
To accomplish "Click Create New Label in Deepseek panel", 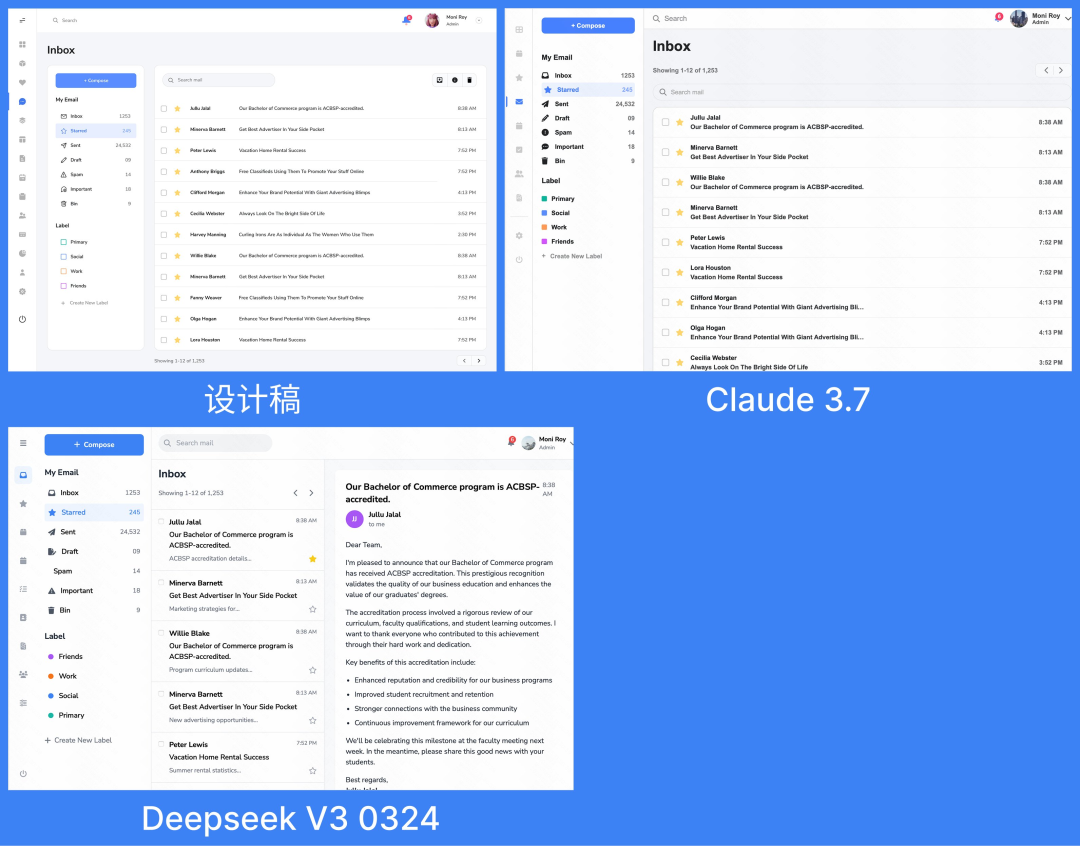I will [79, 740].
